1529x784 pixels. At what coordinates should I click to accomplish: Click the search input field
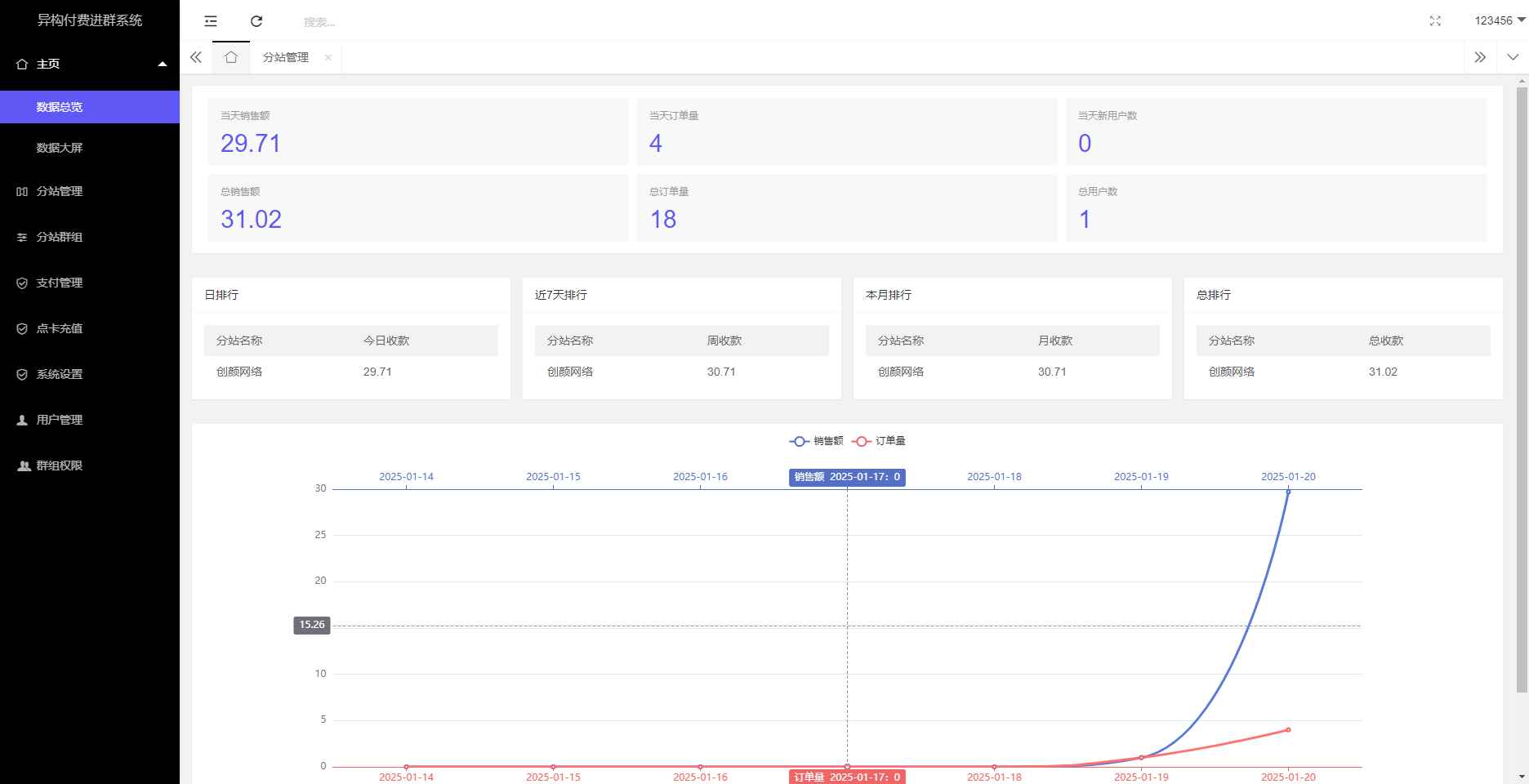(x=408, y=22)
